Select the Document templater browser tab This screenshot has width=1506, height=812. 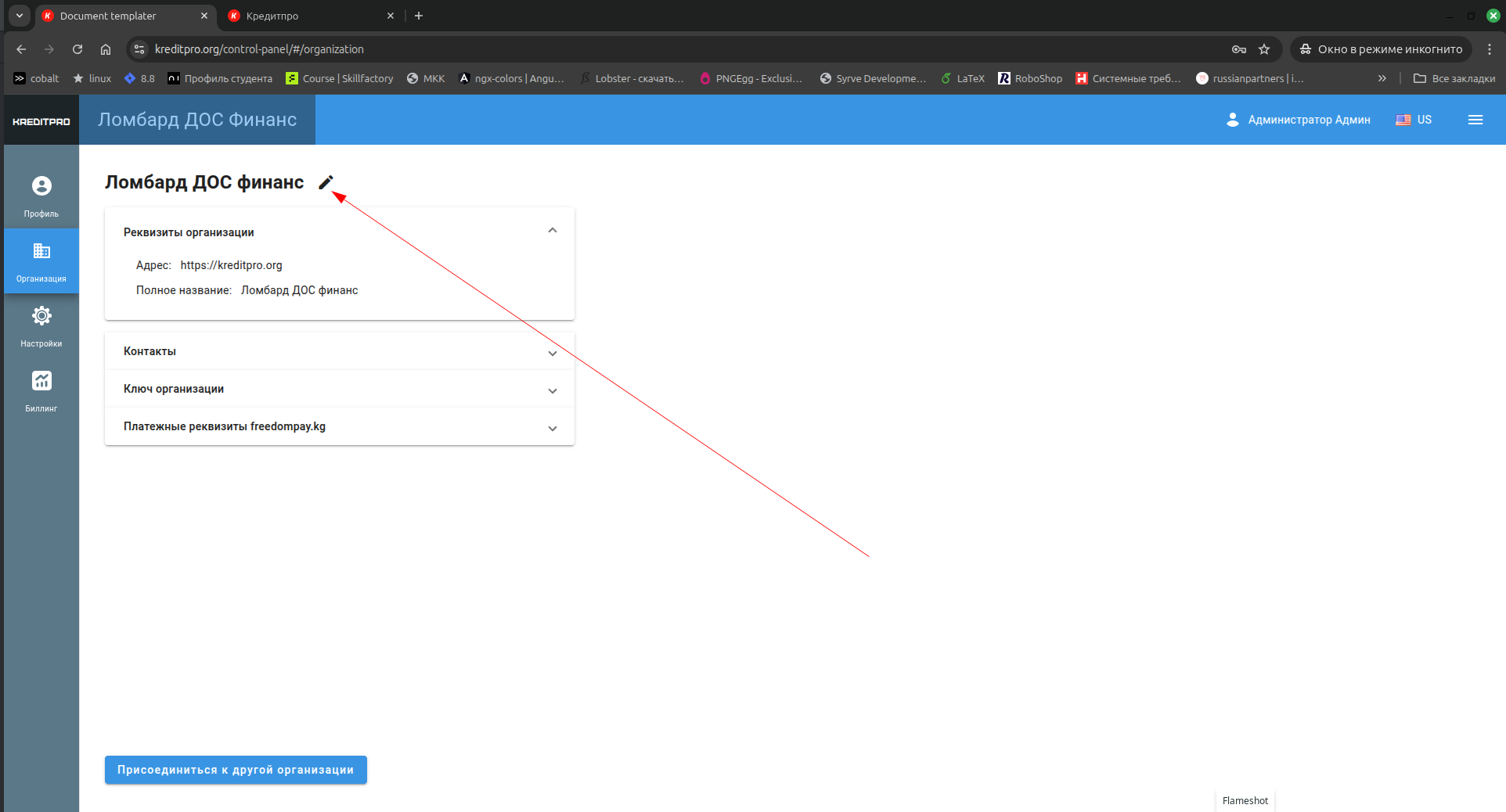tap(117, 16)
